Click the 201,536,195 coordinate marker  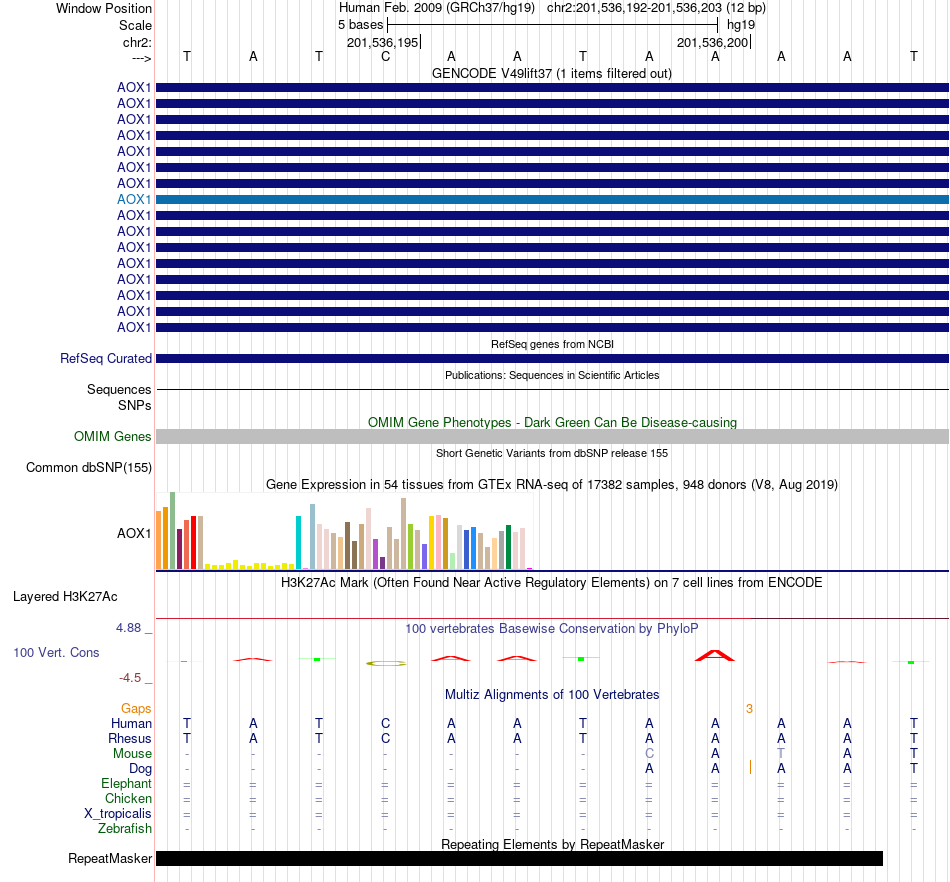pos(382,42)
